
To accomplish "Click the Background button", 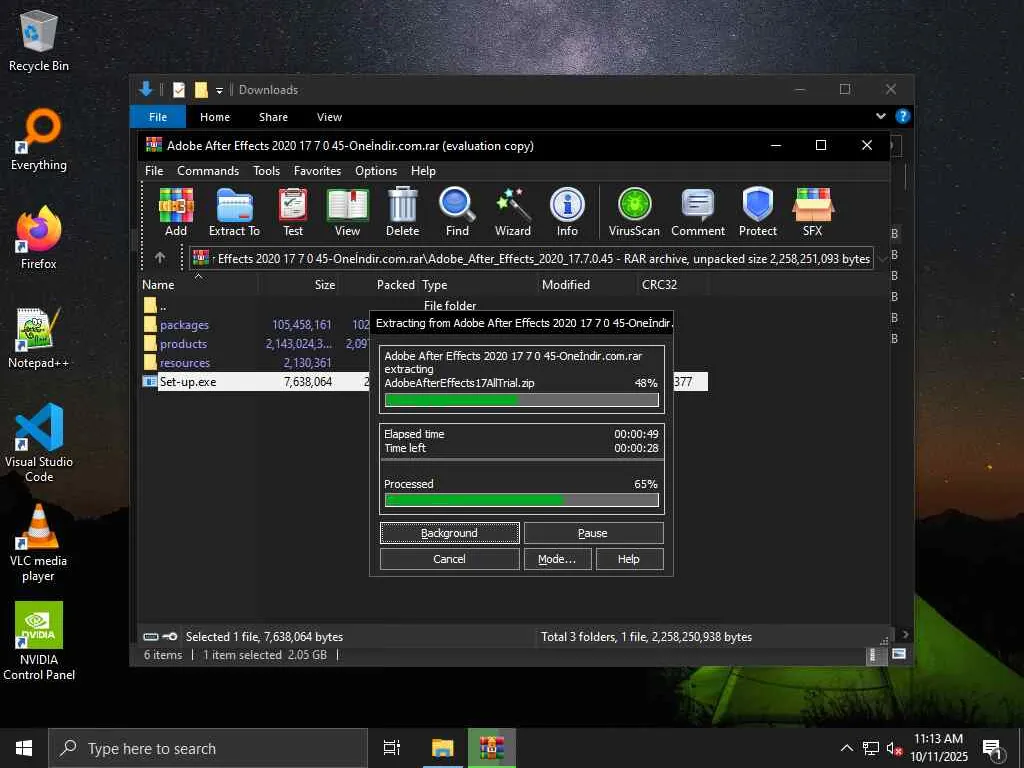I will point(449,533).
